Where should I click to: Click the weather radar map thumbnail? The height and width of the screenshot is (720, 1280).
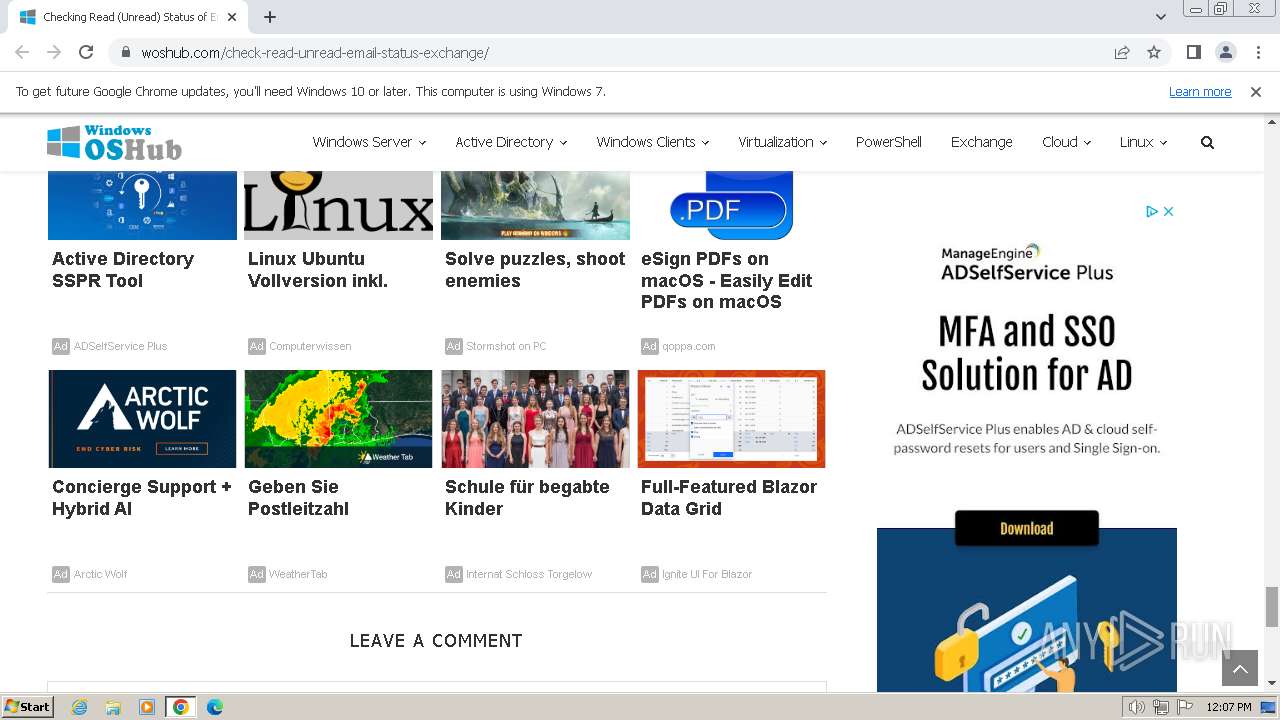tap(338, 419)
